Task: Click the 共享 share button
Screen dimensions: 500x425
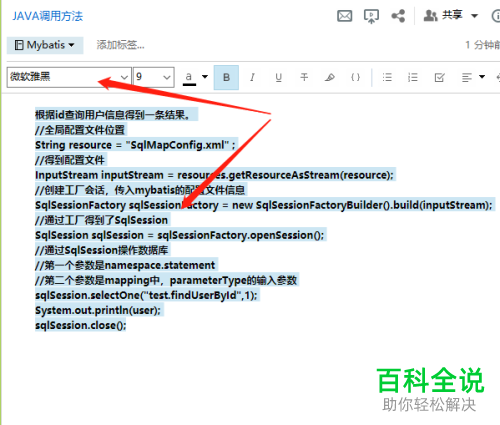Action: coord(443,16)
